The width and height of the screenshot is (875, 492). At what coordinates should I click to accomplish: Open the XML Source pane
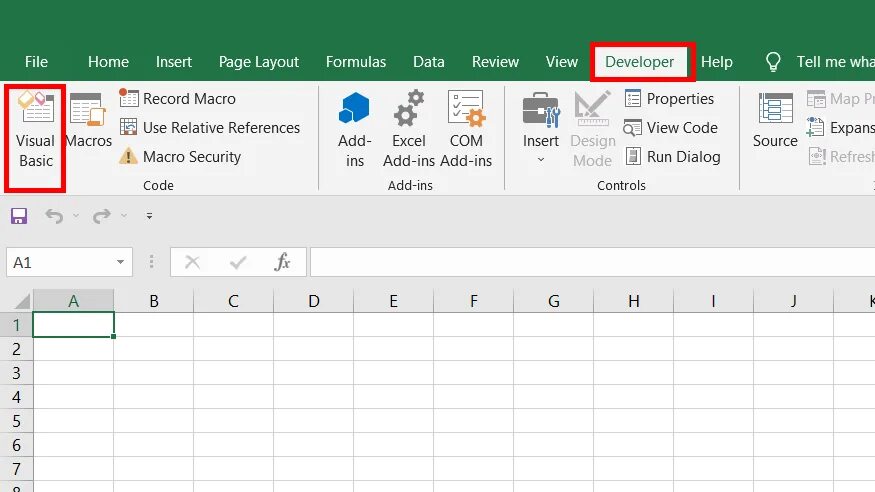[x=775, y=121]
